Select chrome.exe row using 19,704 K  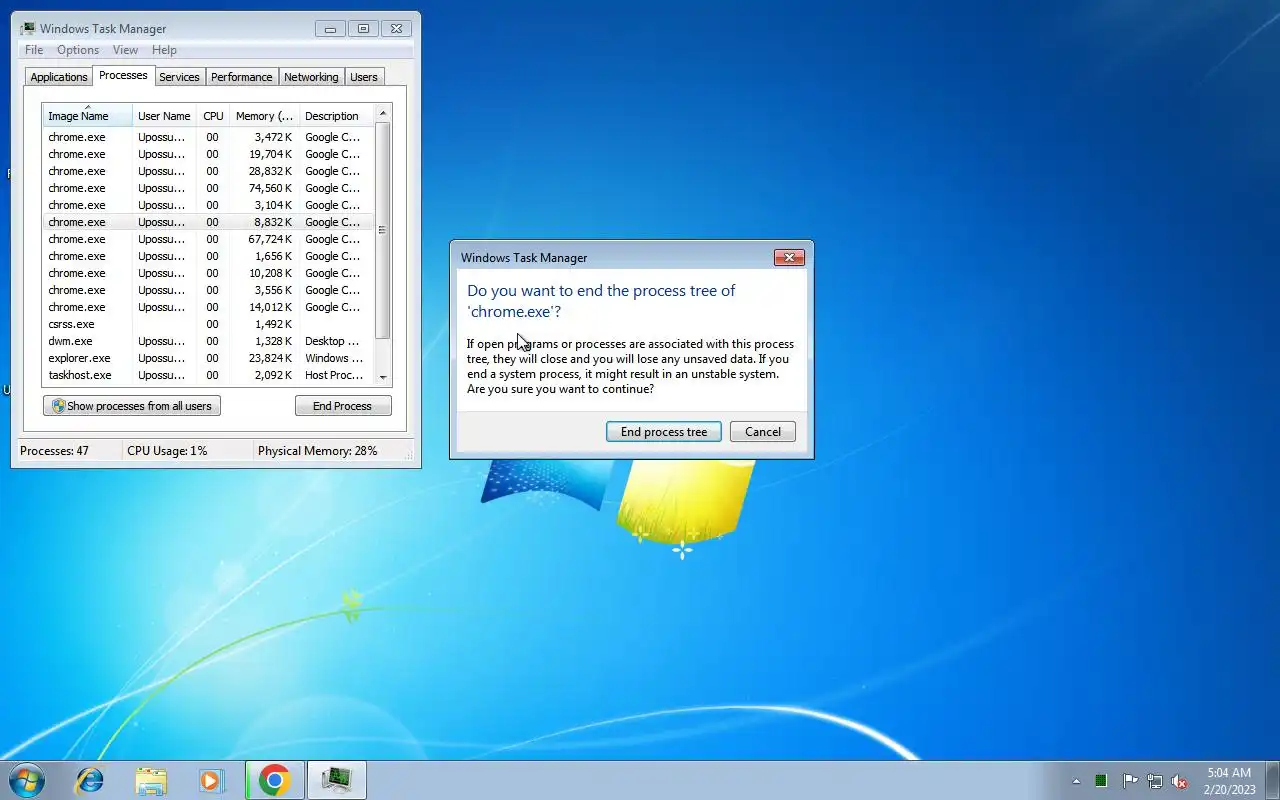click(x=208, y=154)
